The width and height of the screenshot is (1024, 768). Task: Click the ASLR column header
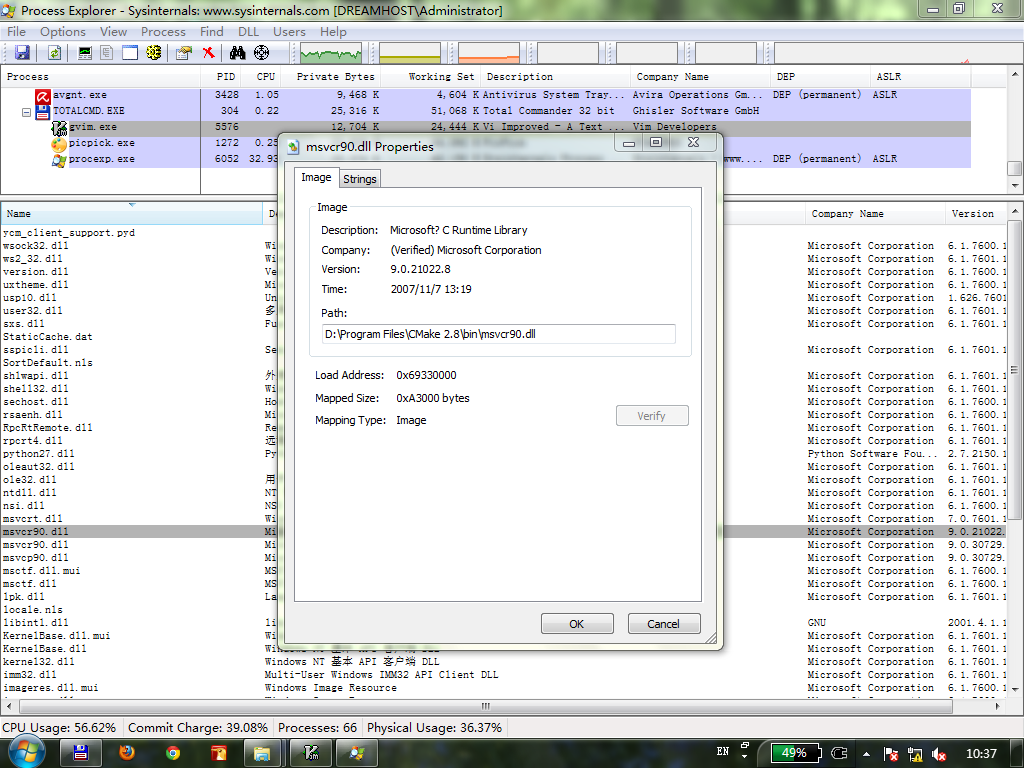pyautogui.click(x=921, y=76)
